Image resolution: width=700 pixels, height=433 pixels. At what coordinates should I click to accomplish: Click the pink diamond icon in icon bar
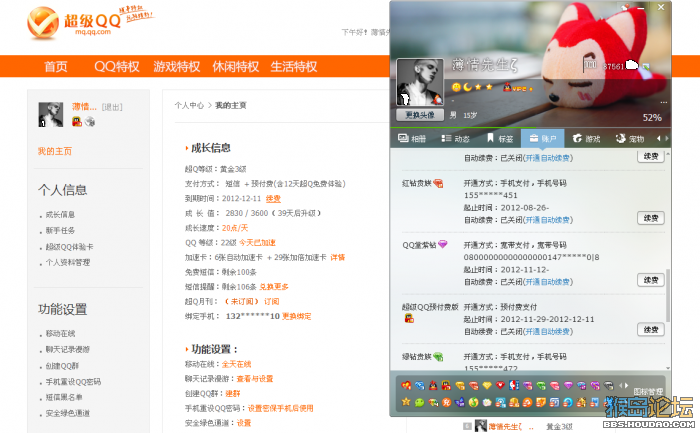(554, 385)
